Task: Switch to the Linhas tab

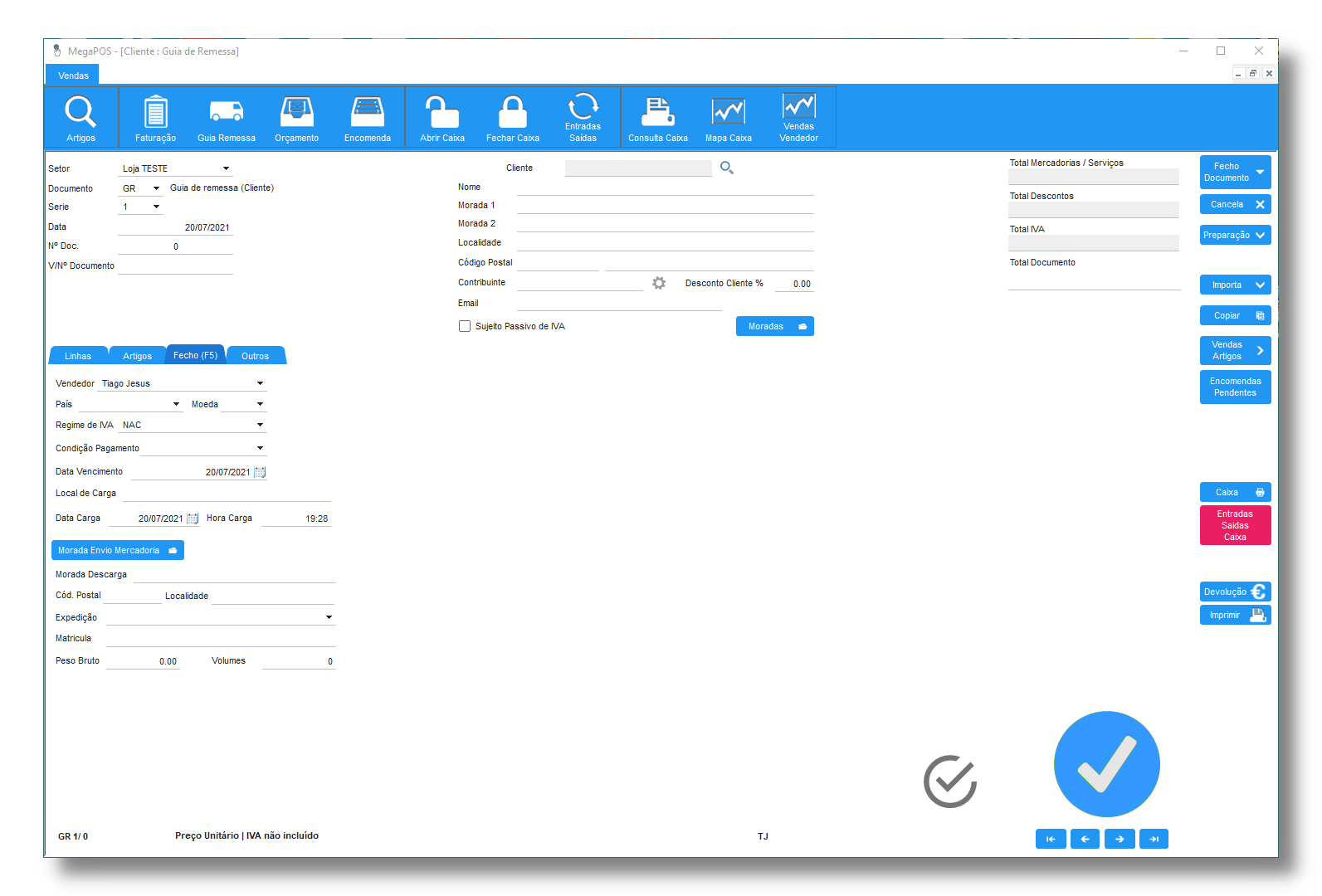Action: (x=78, y=356)
